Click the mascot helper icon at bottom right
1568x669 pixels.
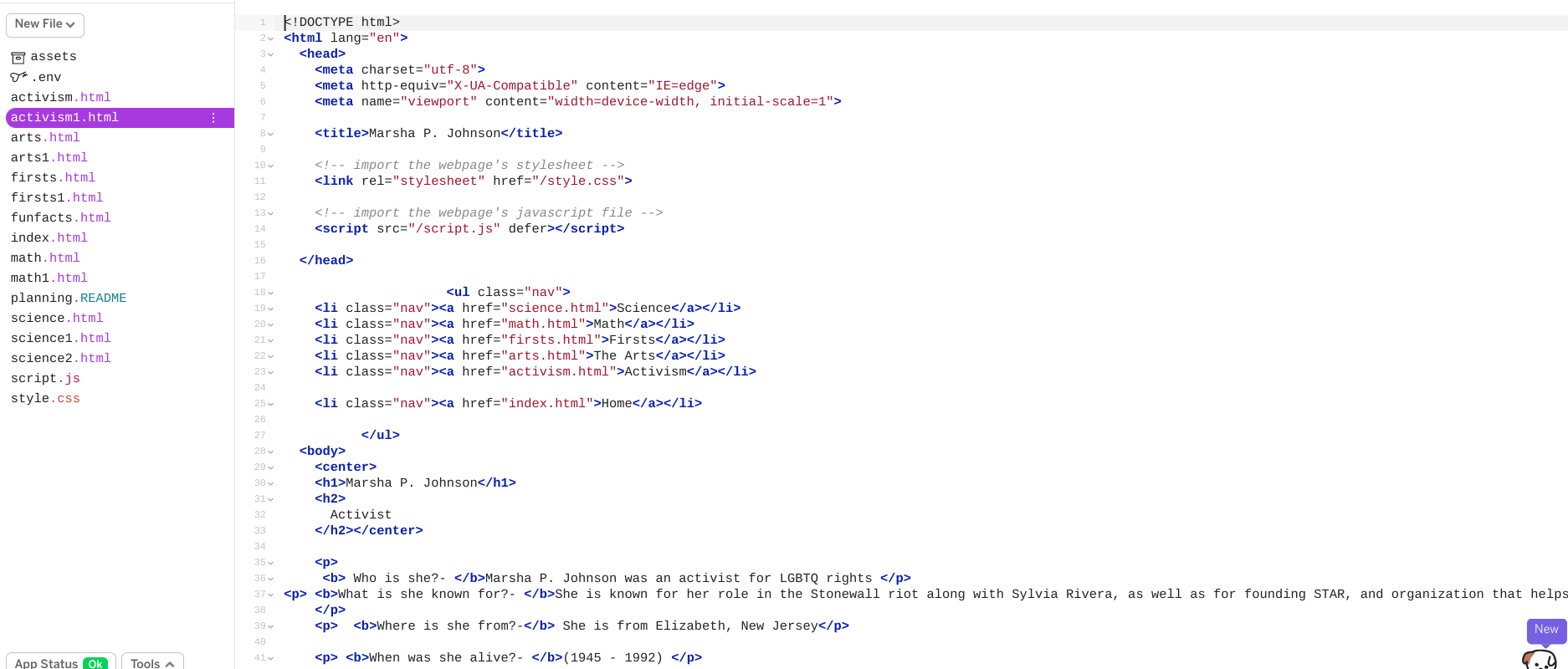1540,659
